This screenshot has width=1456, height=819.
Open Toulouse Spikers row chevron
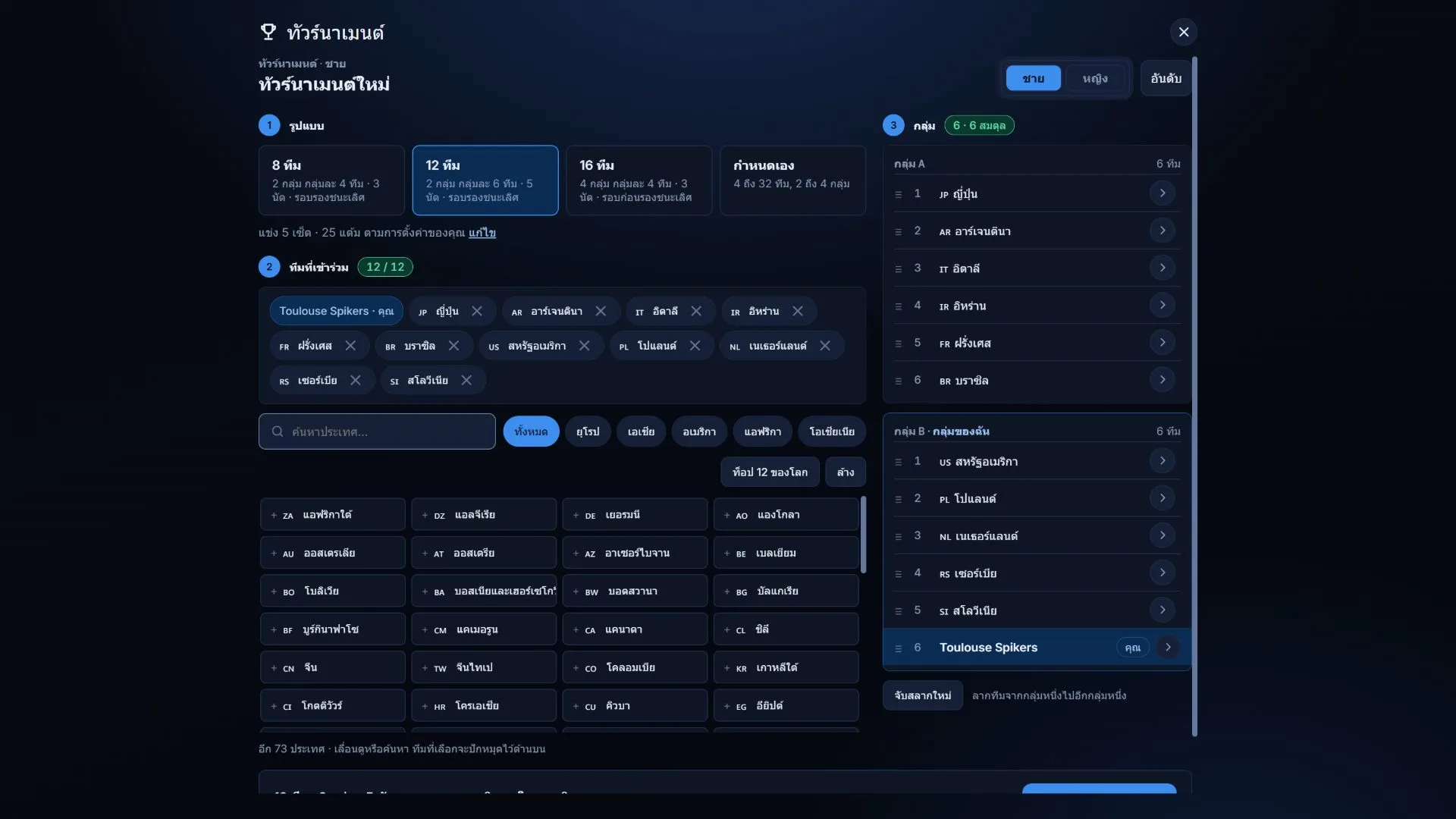[1169, 648]
